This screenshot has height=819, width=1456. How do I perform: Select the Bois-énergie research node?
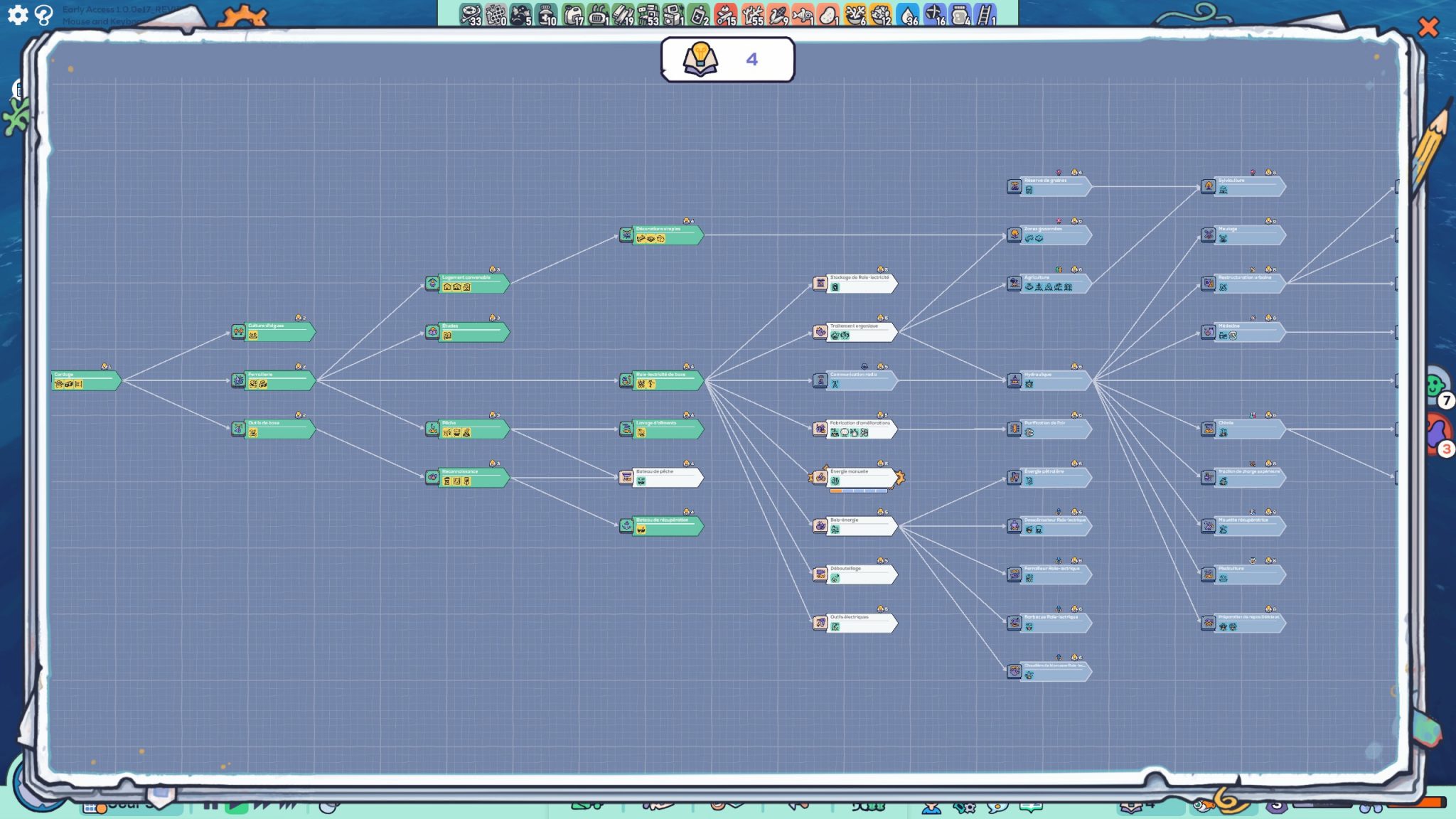[x=862, y=526]
